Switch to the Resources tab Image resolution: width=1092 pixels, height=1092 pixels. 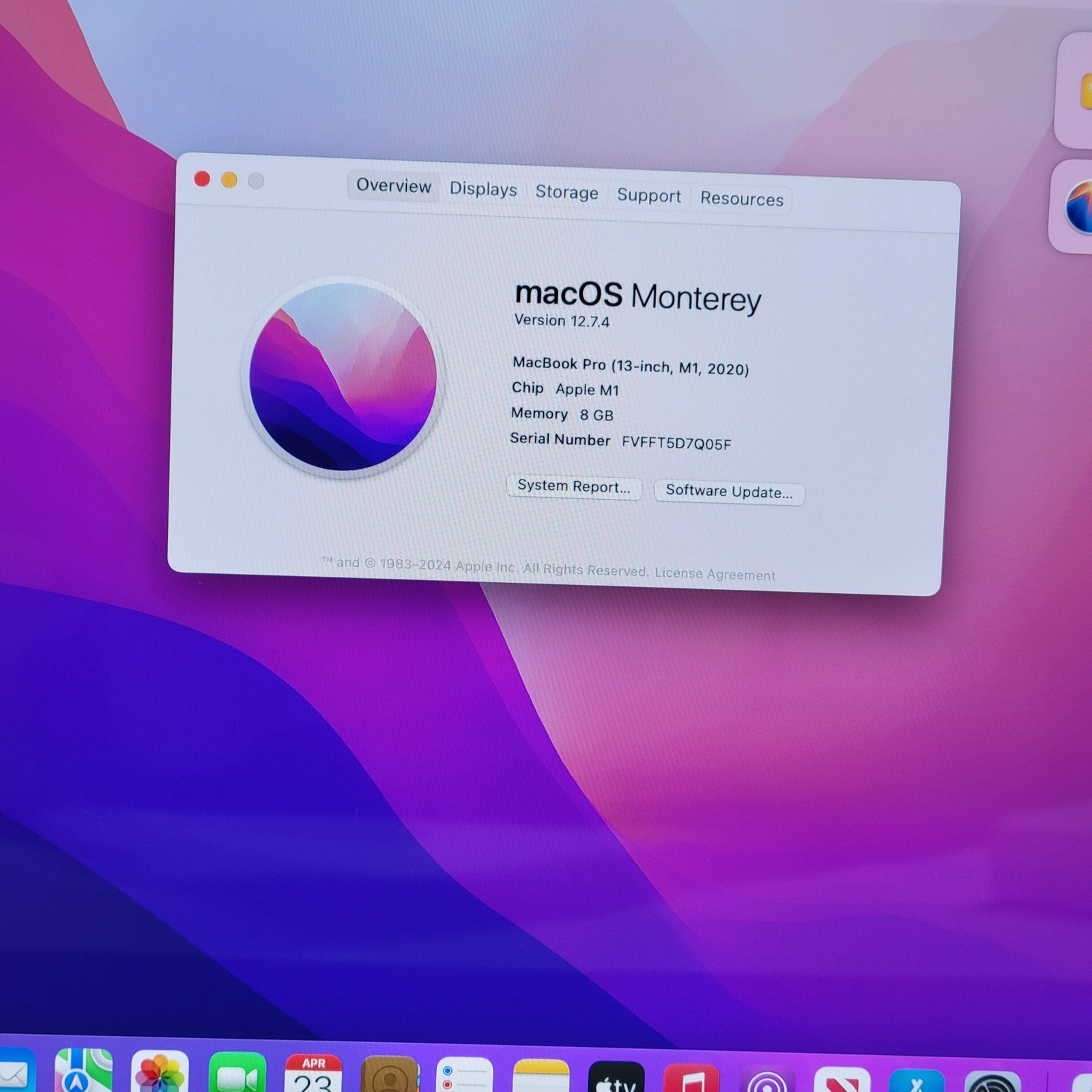pyautogui.click(x=742, y=199)
